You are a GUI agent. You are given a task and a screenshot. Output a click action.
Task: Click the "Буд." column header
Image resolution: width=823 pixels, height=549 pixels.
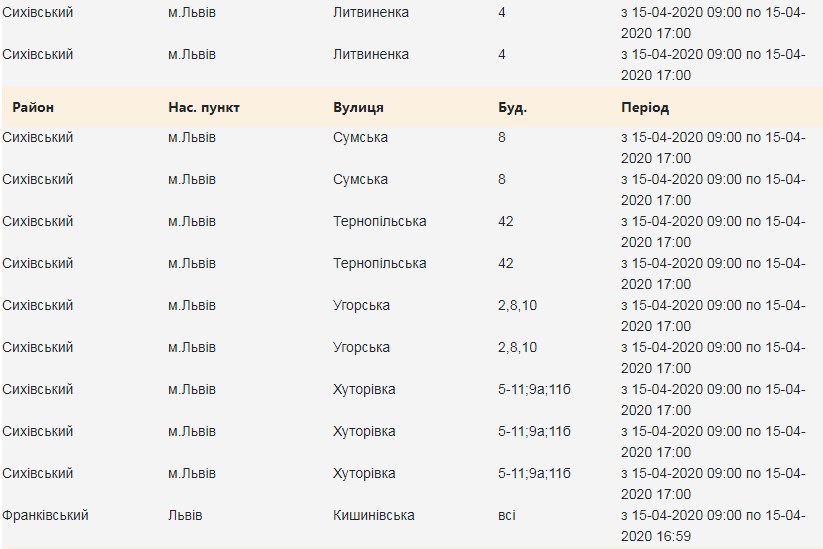click(512, 107)
